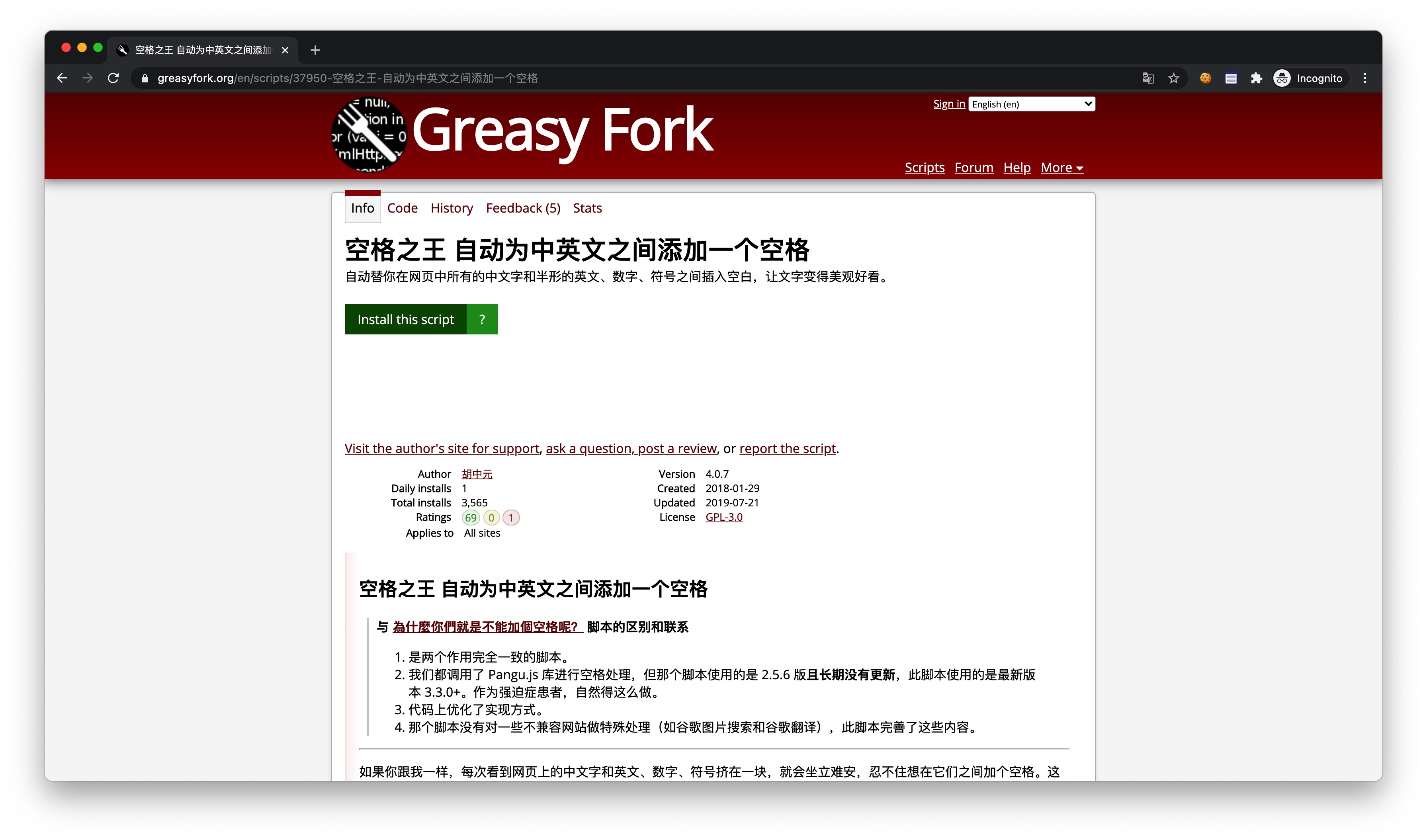Open the Help nav link

click(x=1017, y=168)
